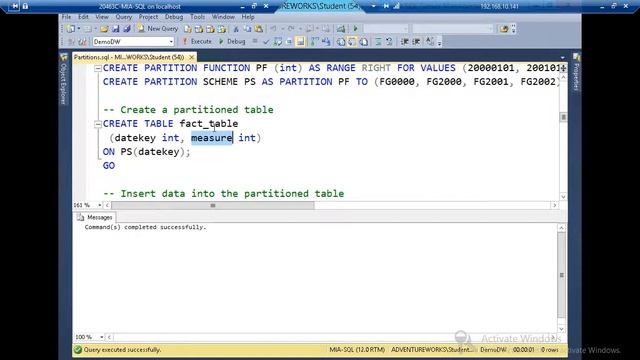
Task: Click the green Start arrow in the top toolbar
Action: click(x=356, y=29)
